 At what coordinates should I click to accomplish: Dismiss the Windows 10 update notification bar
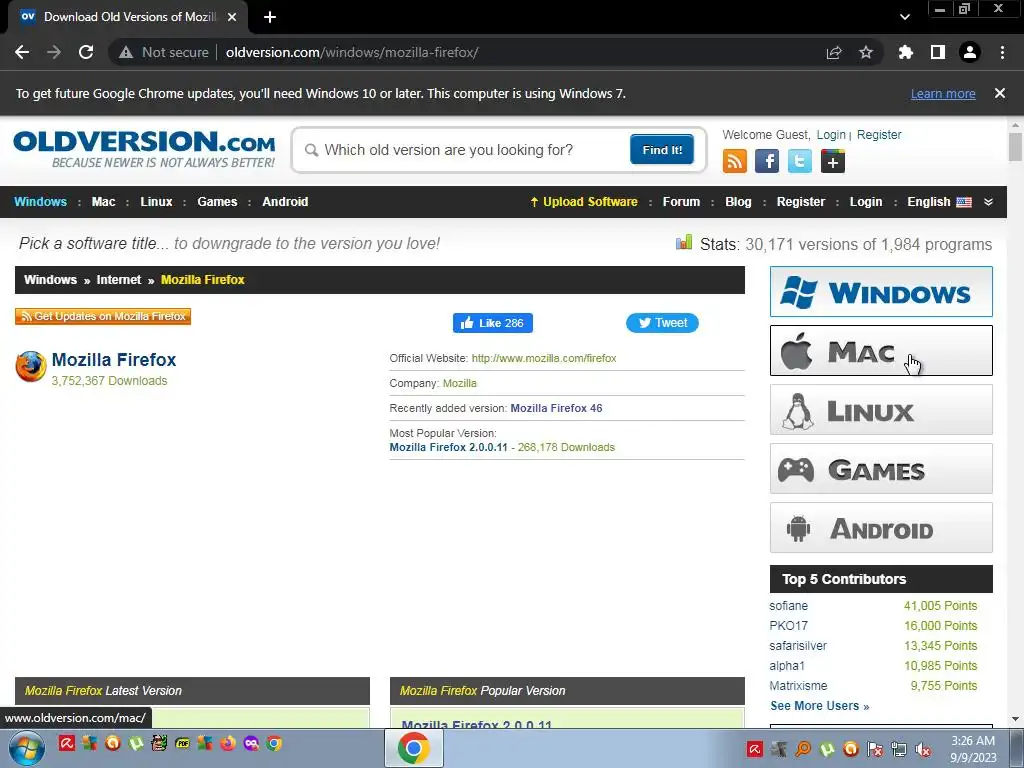1000,93
